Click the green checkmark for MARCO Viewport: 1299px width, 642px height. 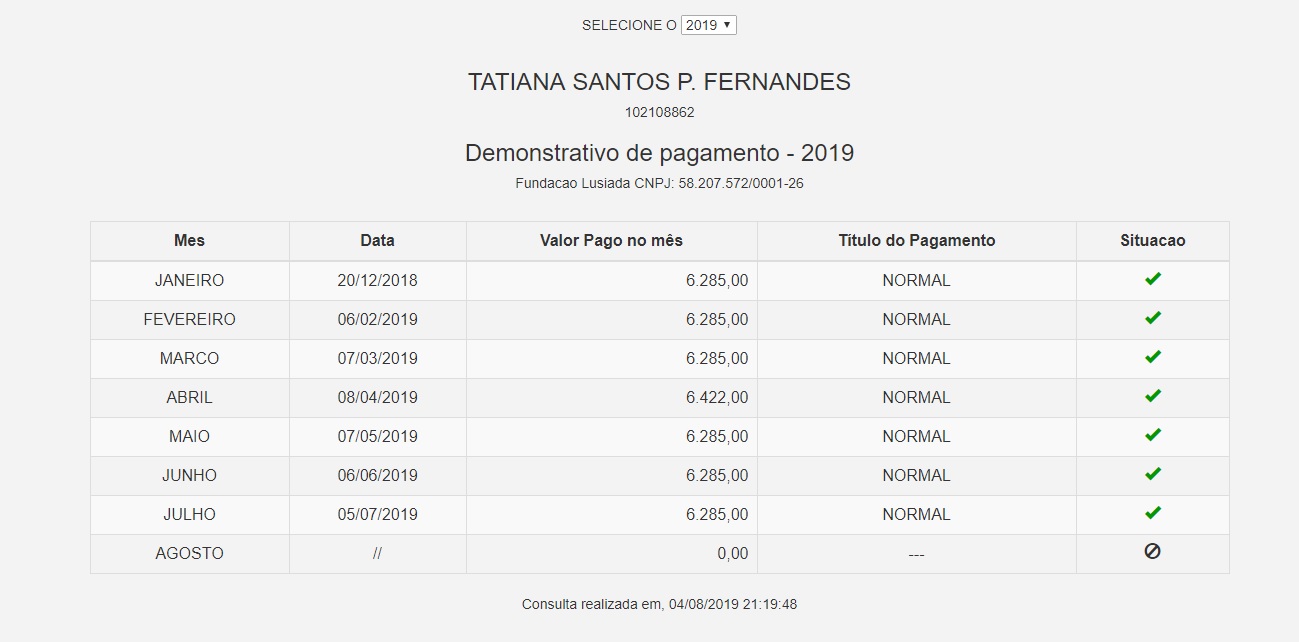pyautogui.click(x=1152, y=357)
